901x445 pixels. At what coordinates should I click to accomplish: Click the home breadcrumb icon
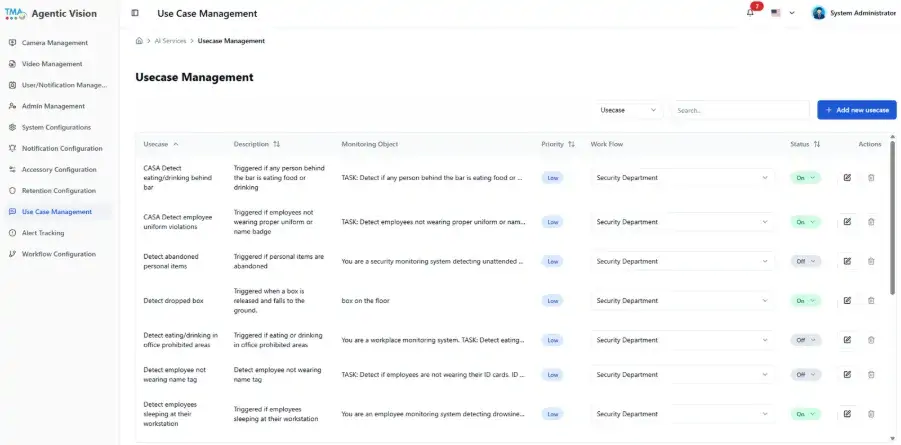(x=139, y=41)
